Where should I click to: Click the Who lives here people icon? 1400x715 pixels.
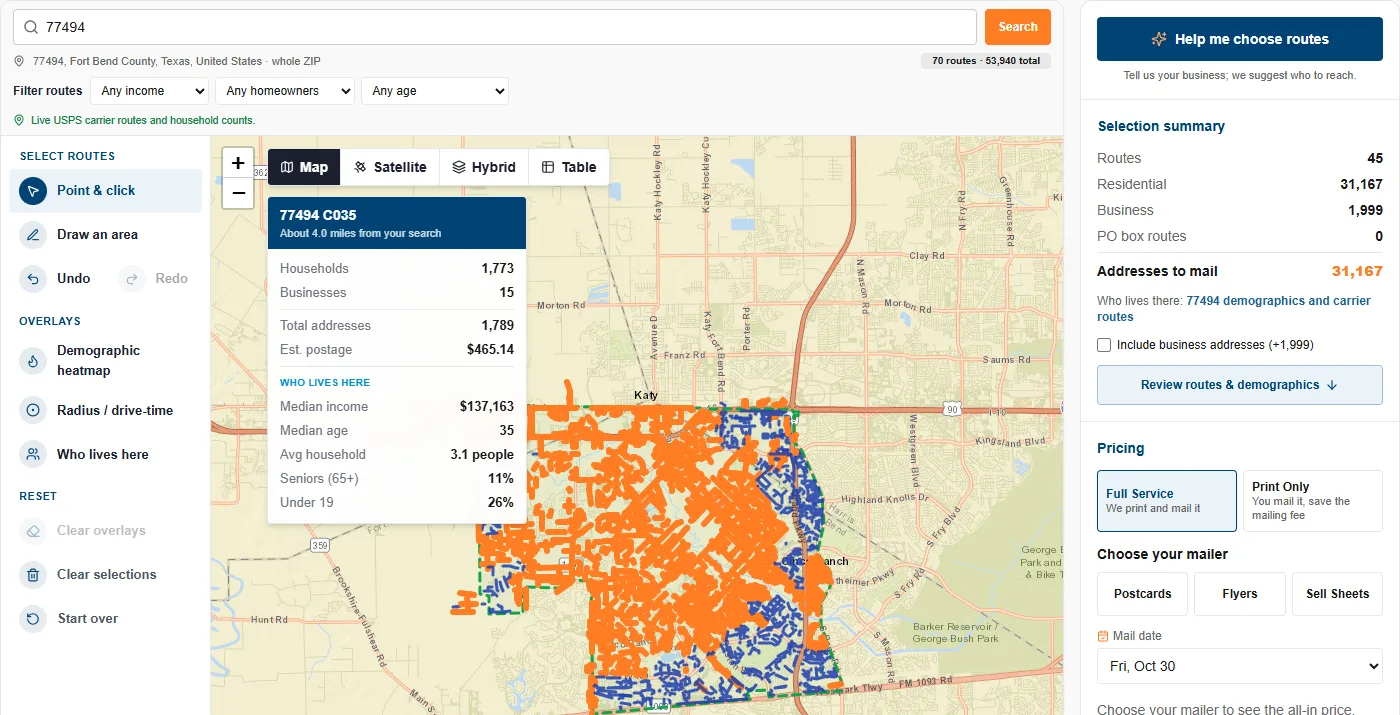tap(33, 454)
